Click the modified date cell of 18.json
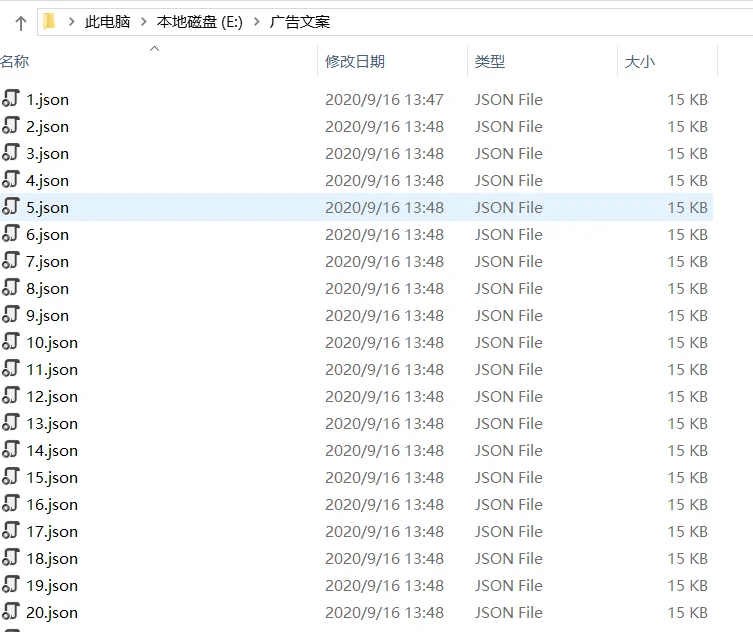The image size is (753, 632). coord(384,559)
